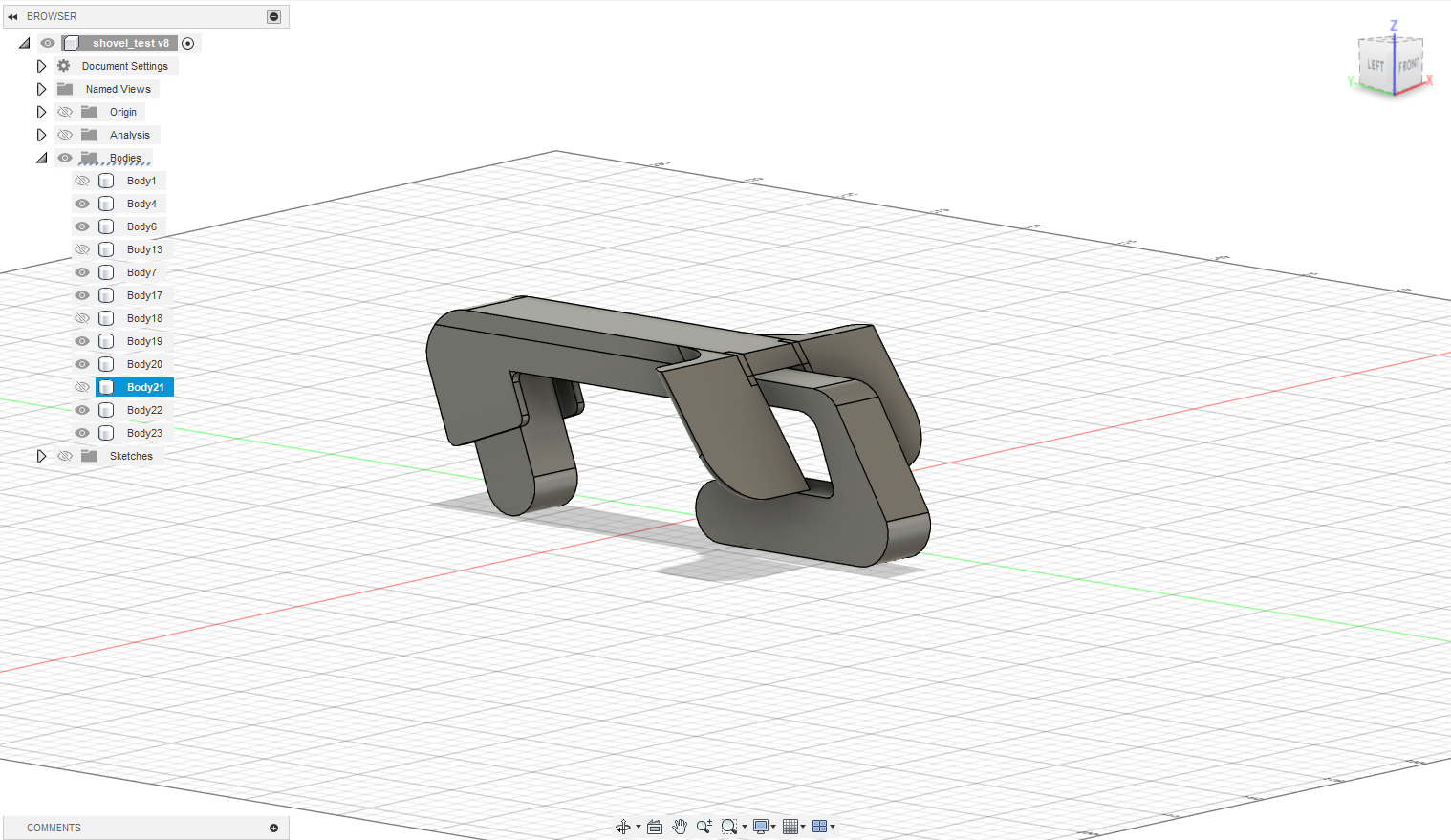Viewport: 1451px width, 840px height.
Task: Open the Grid and Snaps dropdown arrow
Action: point(803,827)
